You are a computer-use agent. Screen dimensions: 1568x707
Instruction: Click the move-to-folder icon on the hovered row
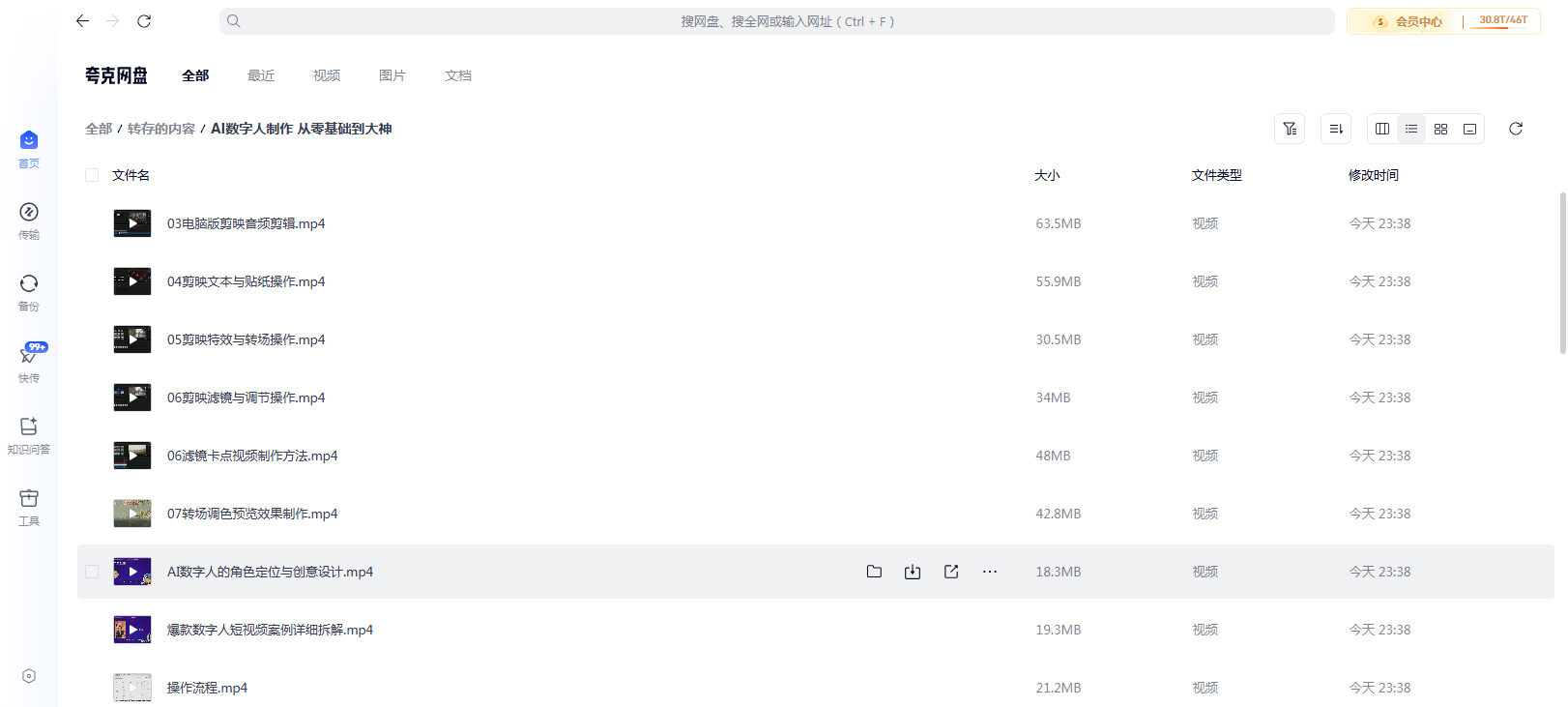point(874,572)
